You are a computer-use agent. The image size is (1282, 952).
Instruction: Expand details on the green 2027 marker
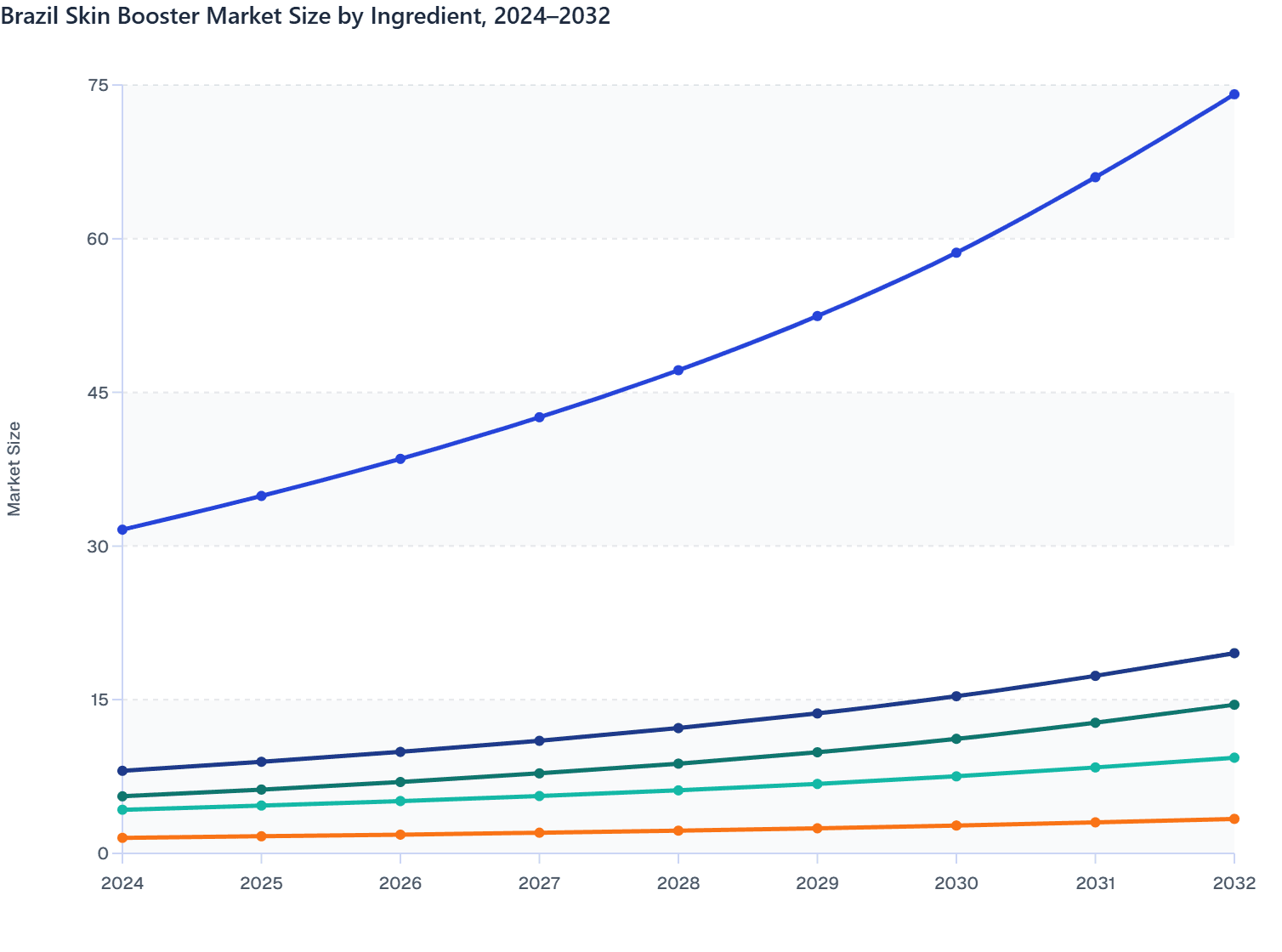click(538, 773)
